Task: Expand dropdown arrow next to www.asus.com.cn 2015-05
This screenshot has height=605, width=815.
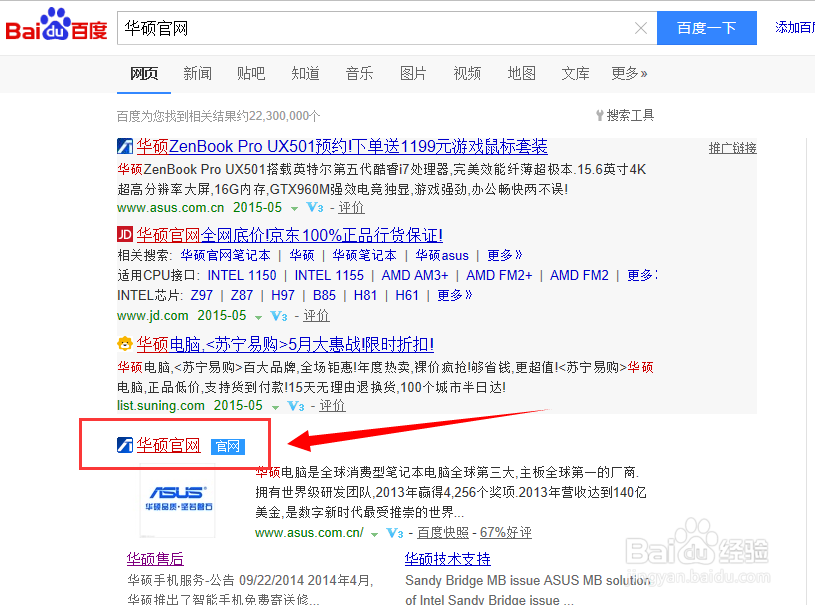Action: [294, 208]
